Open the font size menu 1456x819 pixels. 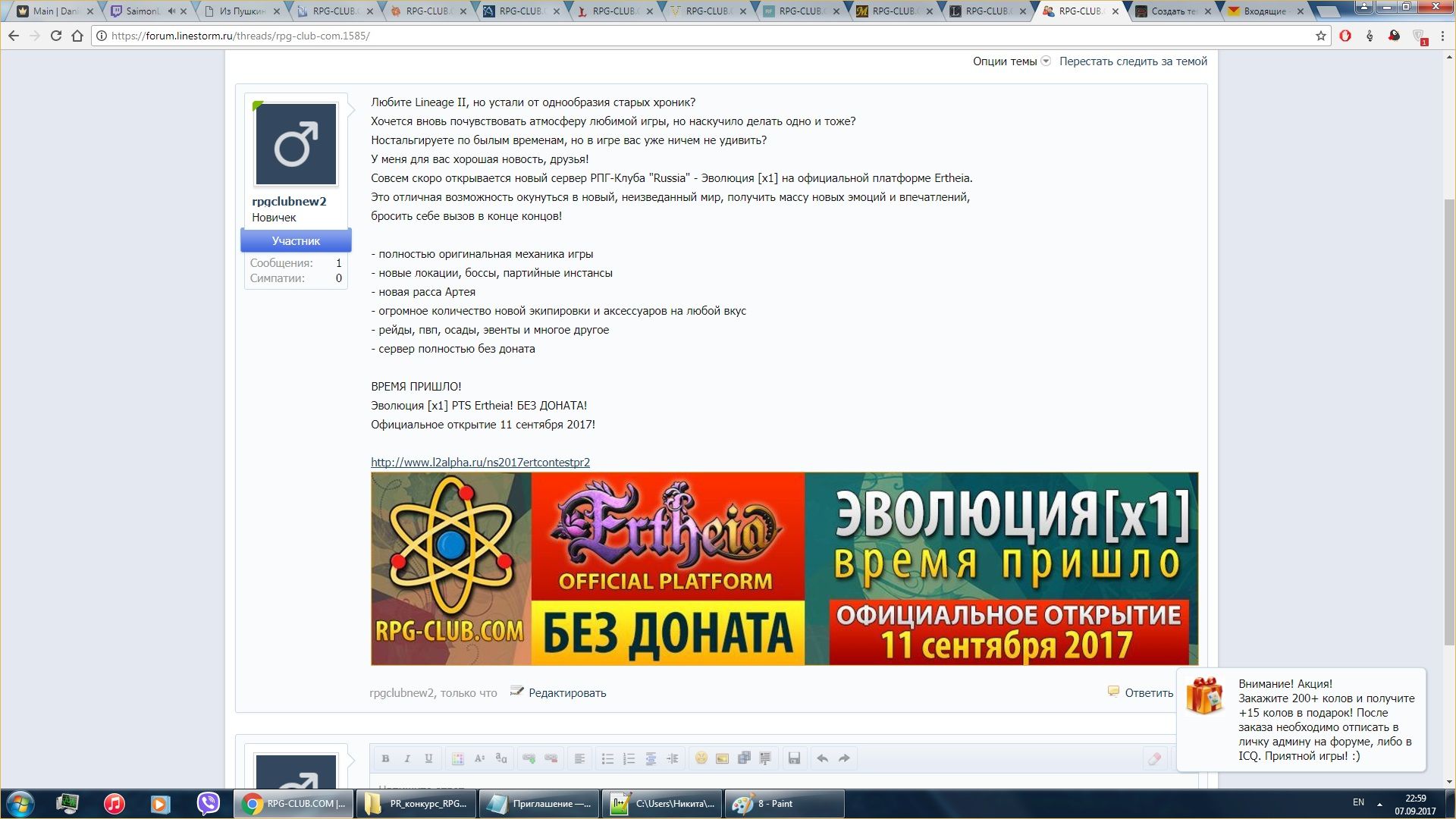point(479,758)
